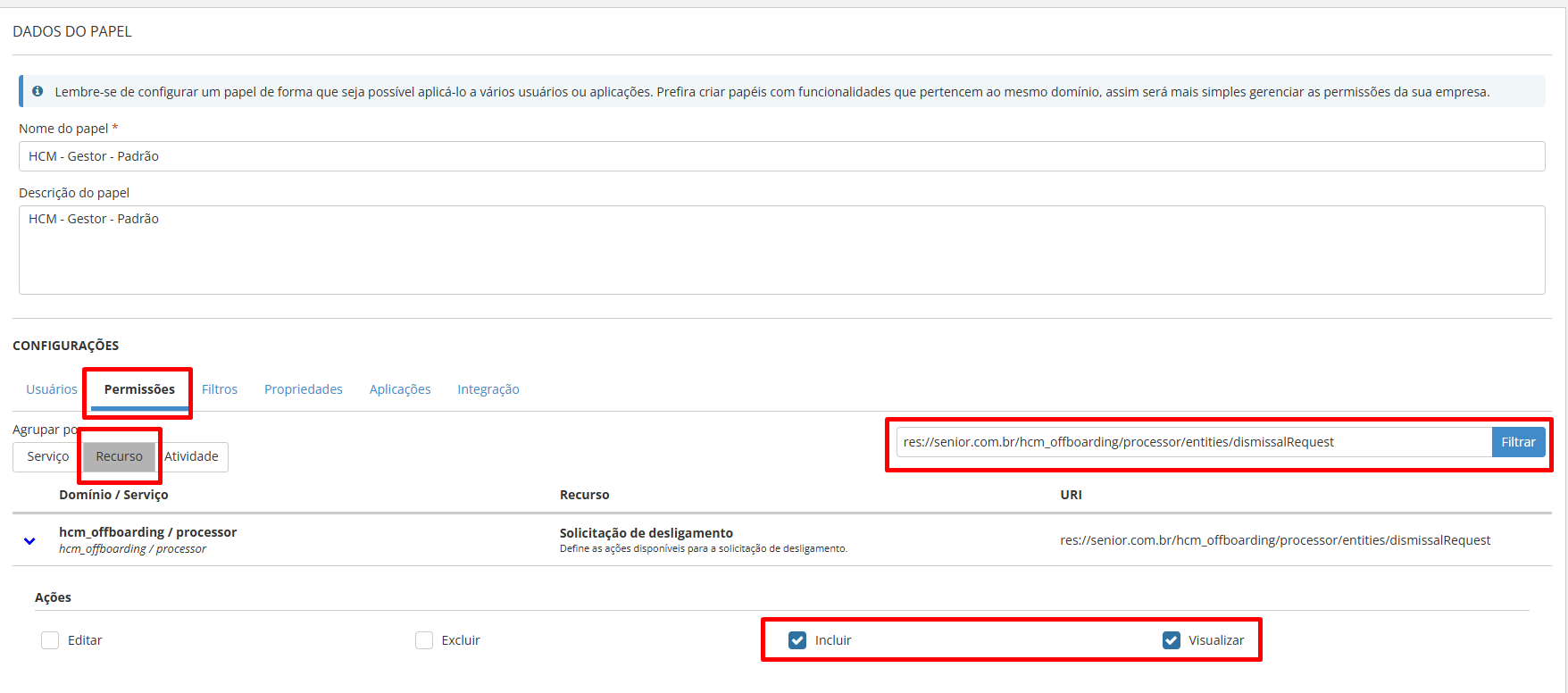1568x693 pixels.
Task: Uncheck the Incluir action checkbox
Action: coord(797,640)
